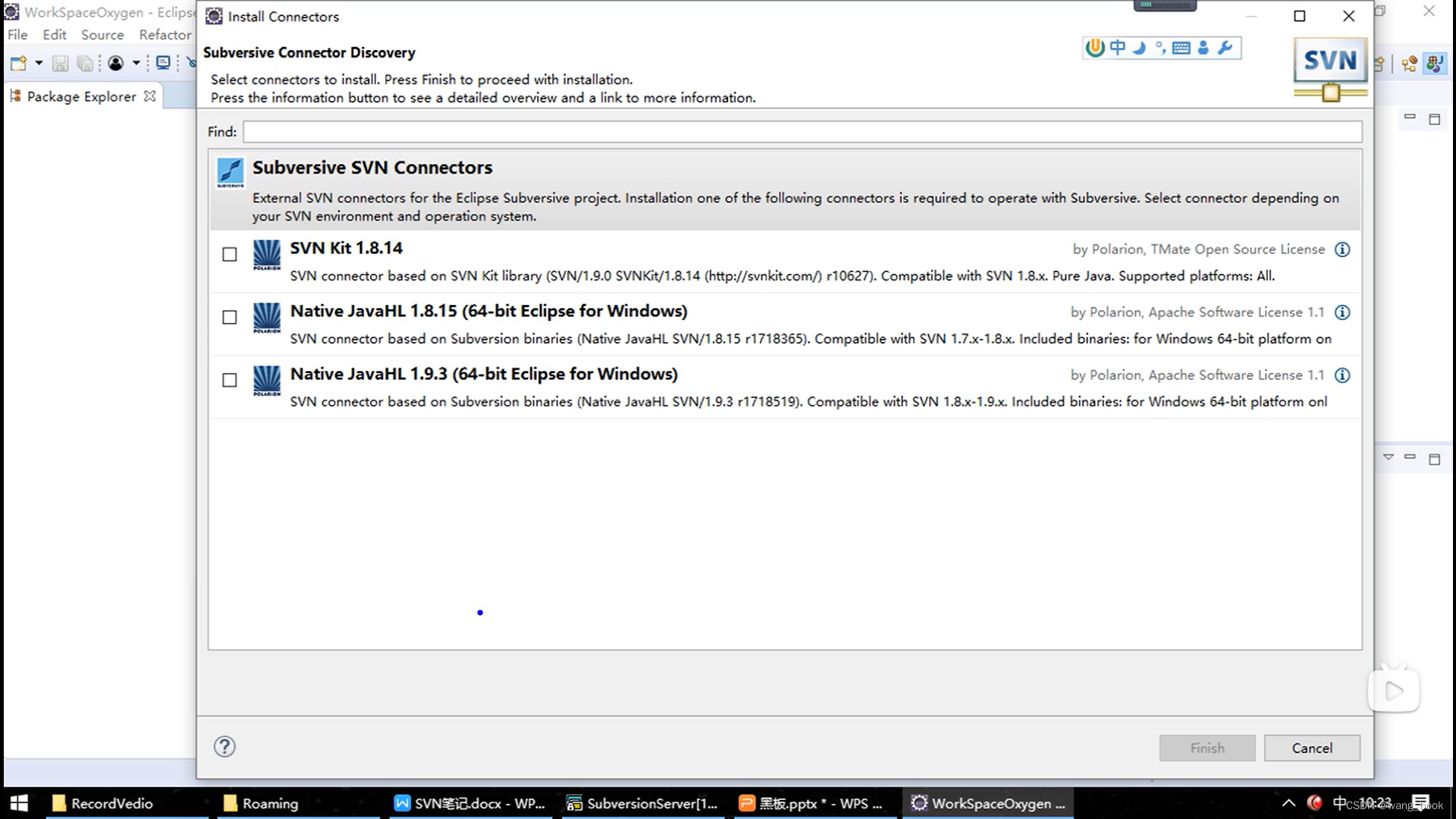Open 黑板.pptx WPS taskbar item
This screenshot has width=1456, height=819.
click(x=815, y=803)
